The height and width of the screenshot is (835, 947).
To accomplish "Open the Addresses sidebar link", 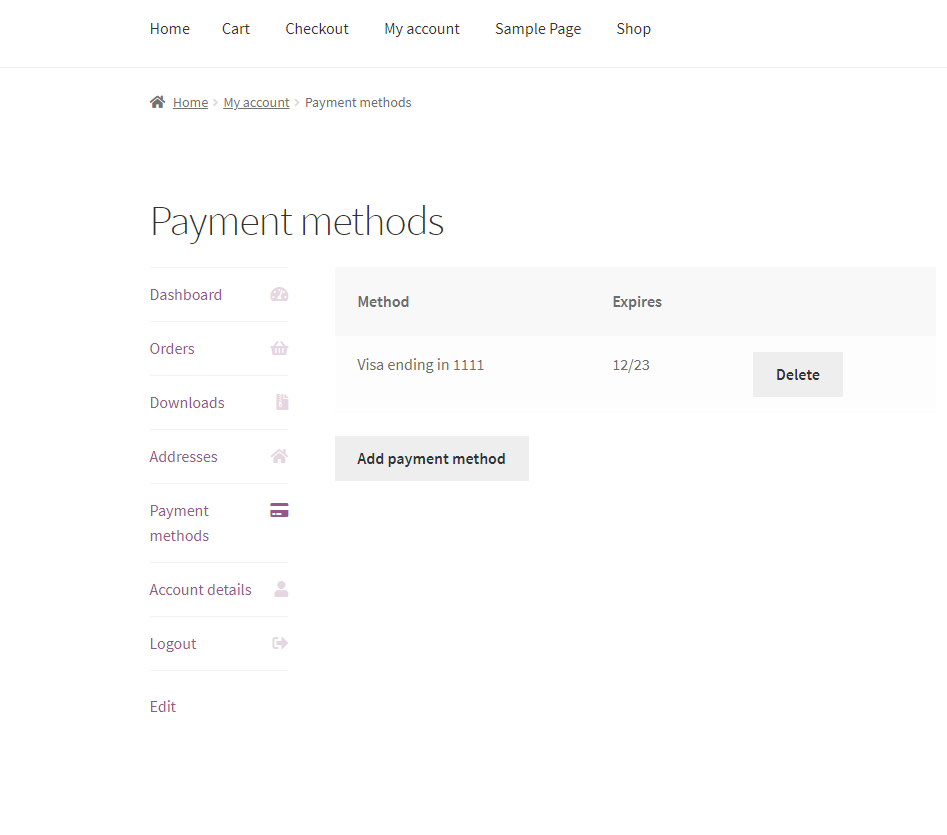I will click(x=184, y=456).
